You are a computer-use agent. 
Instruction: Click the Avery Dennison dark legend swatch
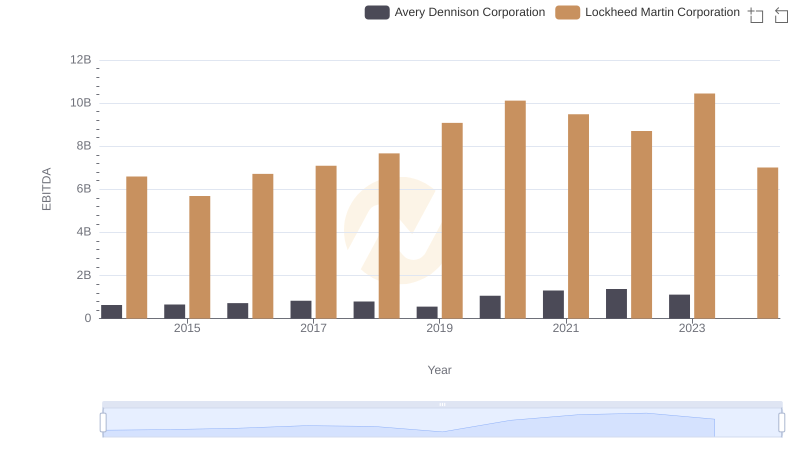pyautogui.click(x=377, y=12)
